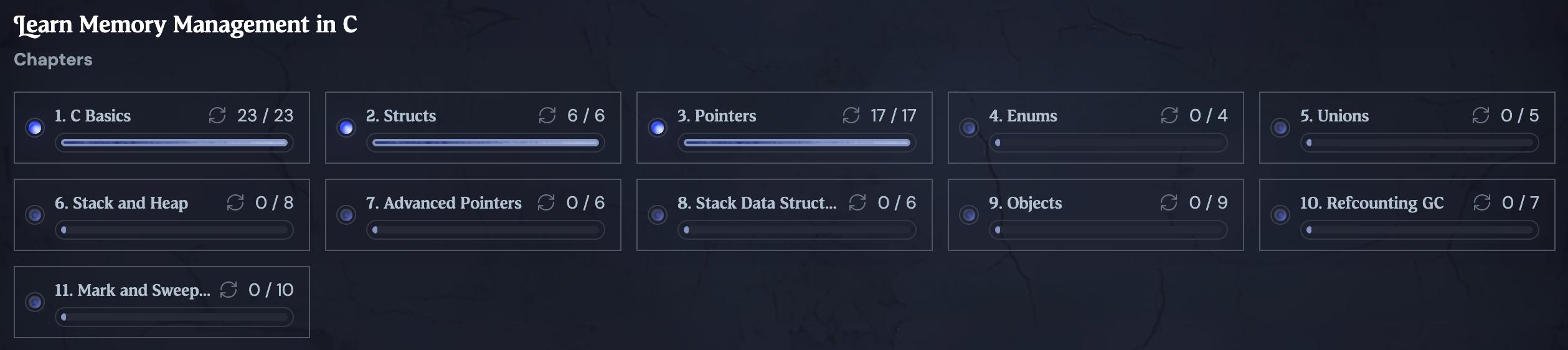Click the refresh icon on Mark and Sweep chapter
Image resolution: width=1568 pixels, height=350 pixels.
[x=229, y=290]
